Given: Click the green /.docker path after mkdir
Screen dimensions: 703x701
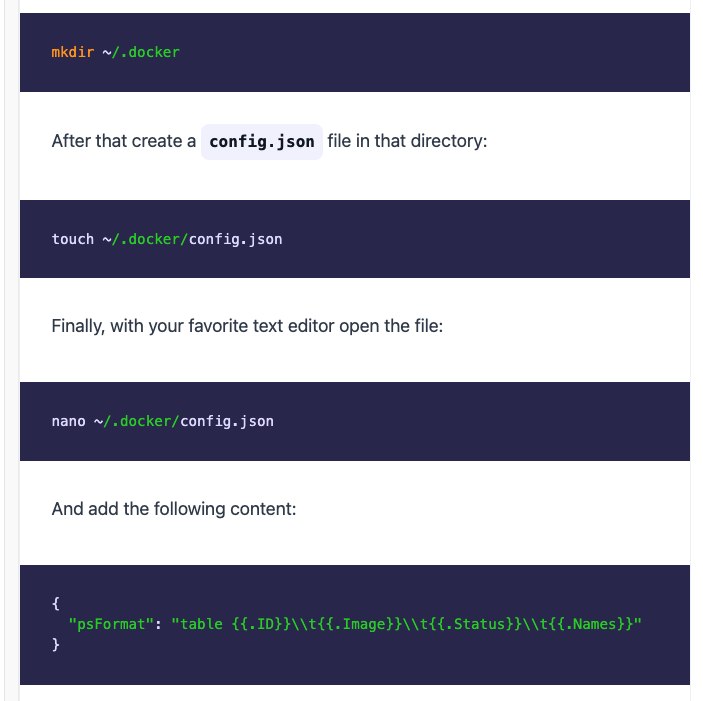Looking at the screenshot, I should point(149,52).
